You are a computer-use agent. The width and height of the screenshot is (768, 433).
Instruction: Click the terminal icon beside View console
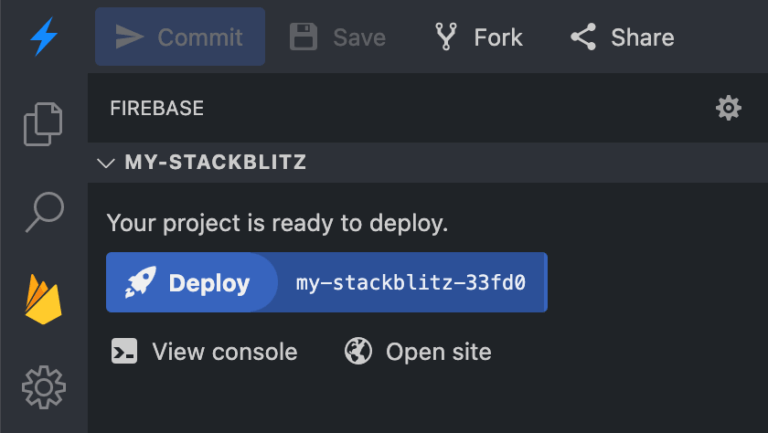[124, 351]
